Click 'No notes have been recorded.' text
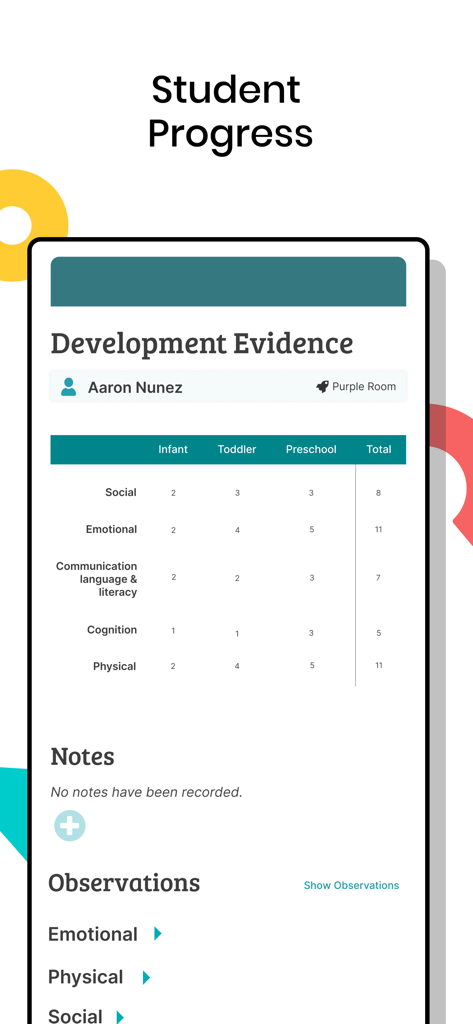The image size is (473, 1024). (146, 792)
